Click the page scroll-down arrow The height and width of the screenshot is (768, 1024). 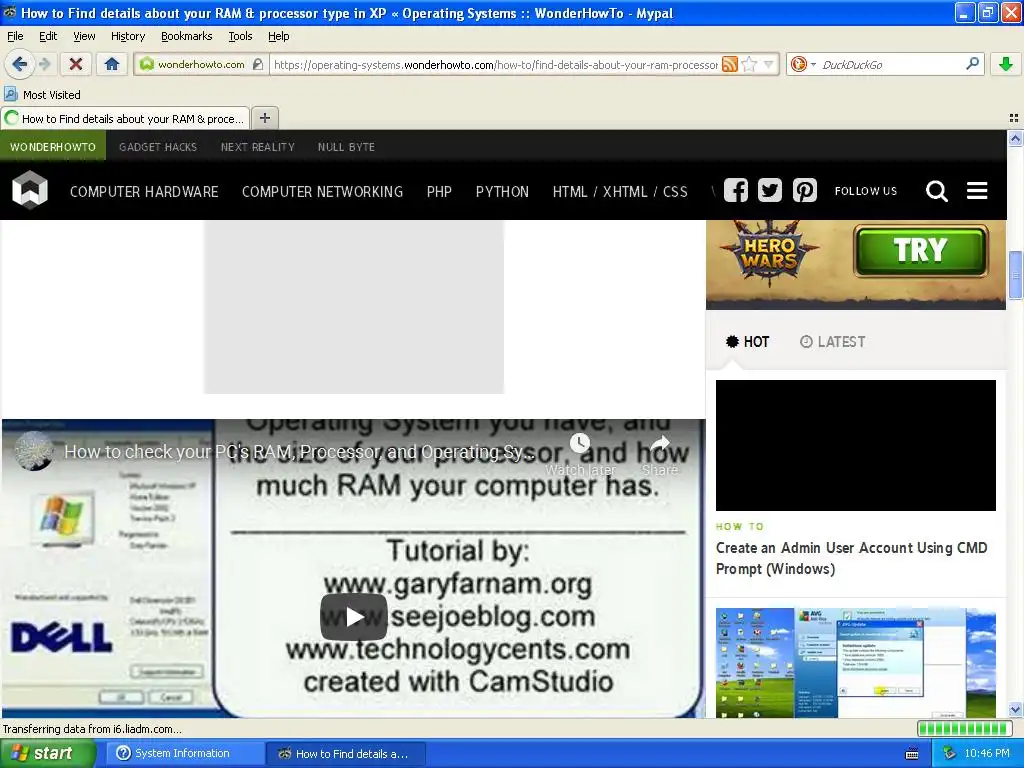point(1015,709)
